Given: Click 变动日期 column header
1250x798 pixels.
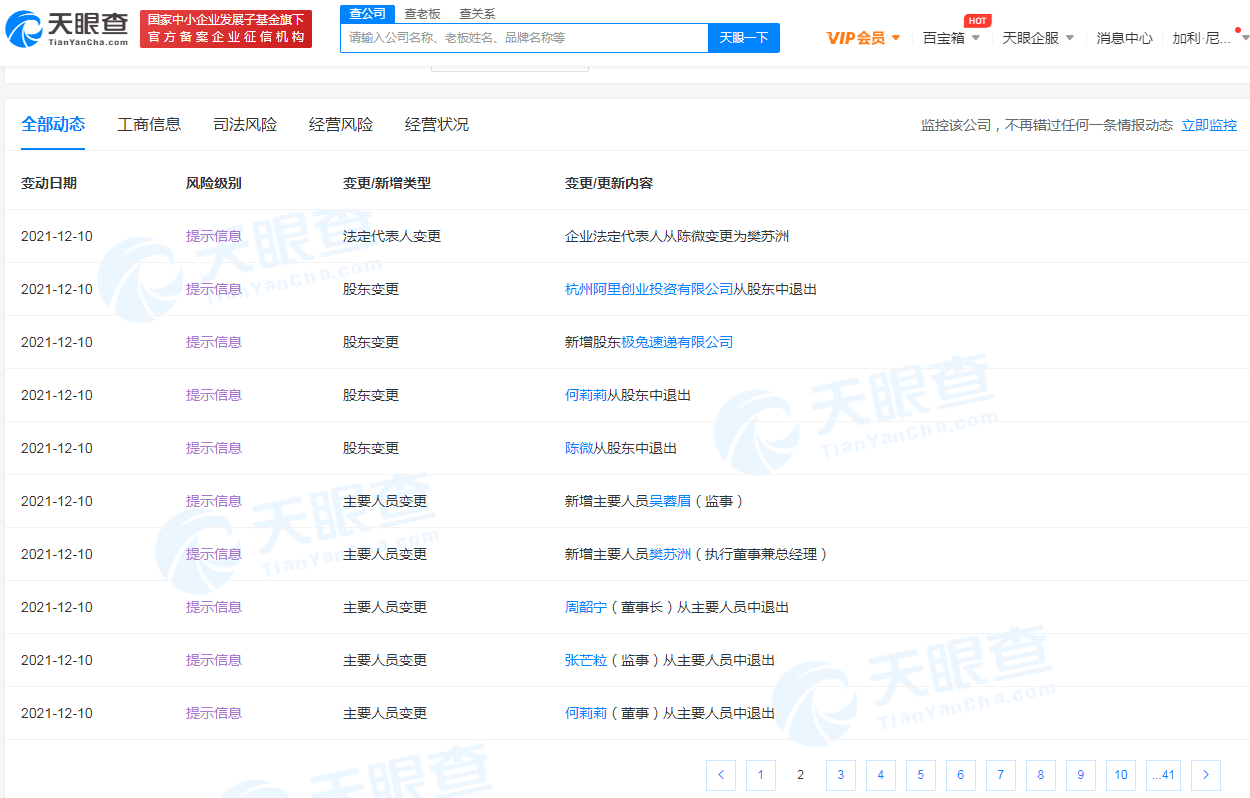Looking at the screenshot, I should click(x=49, y=183).
